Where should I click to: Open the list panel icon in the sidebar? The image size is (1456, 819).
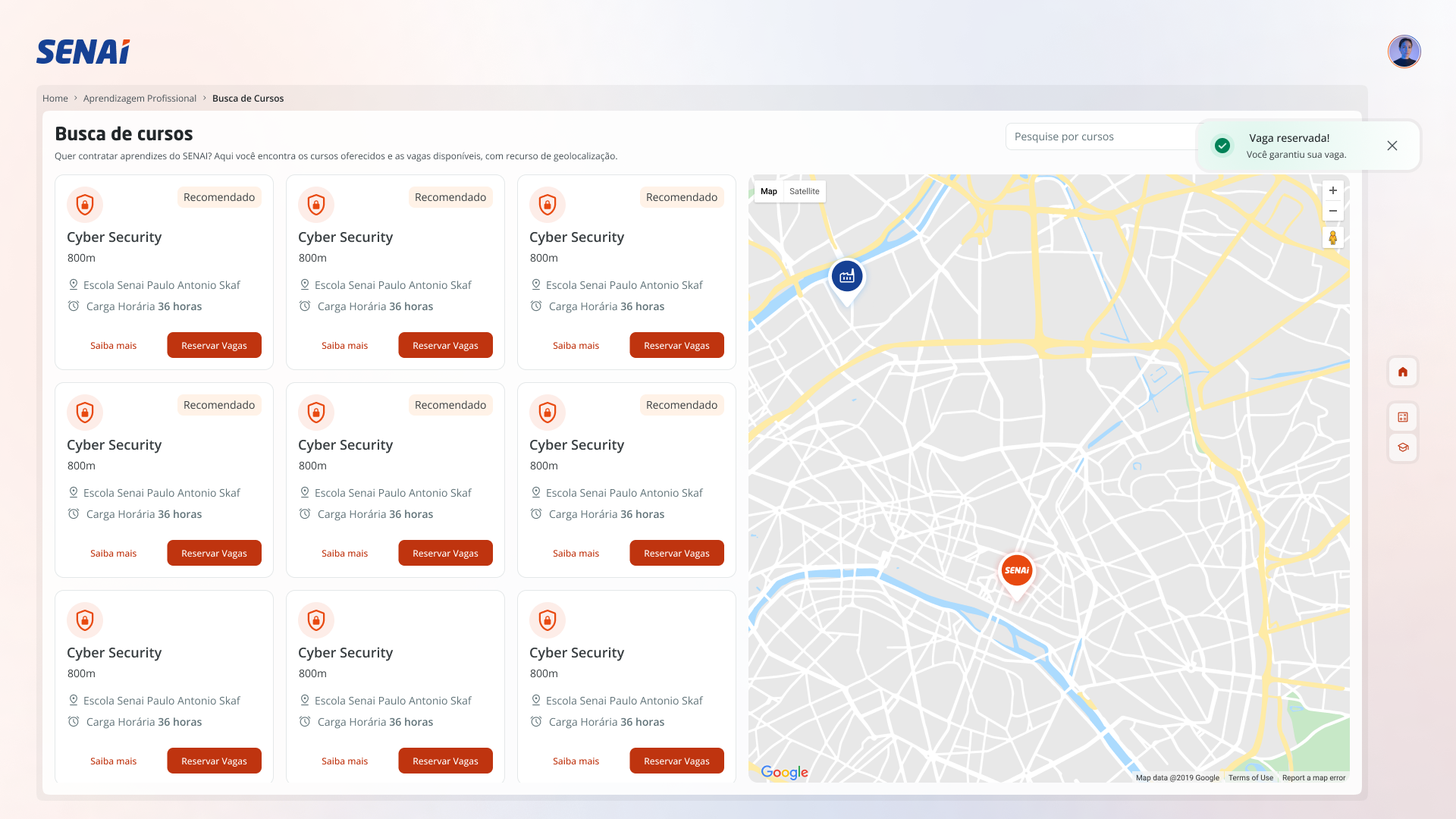pyautogui.click(x=1402, y=417)
